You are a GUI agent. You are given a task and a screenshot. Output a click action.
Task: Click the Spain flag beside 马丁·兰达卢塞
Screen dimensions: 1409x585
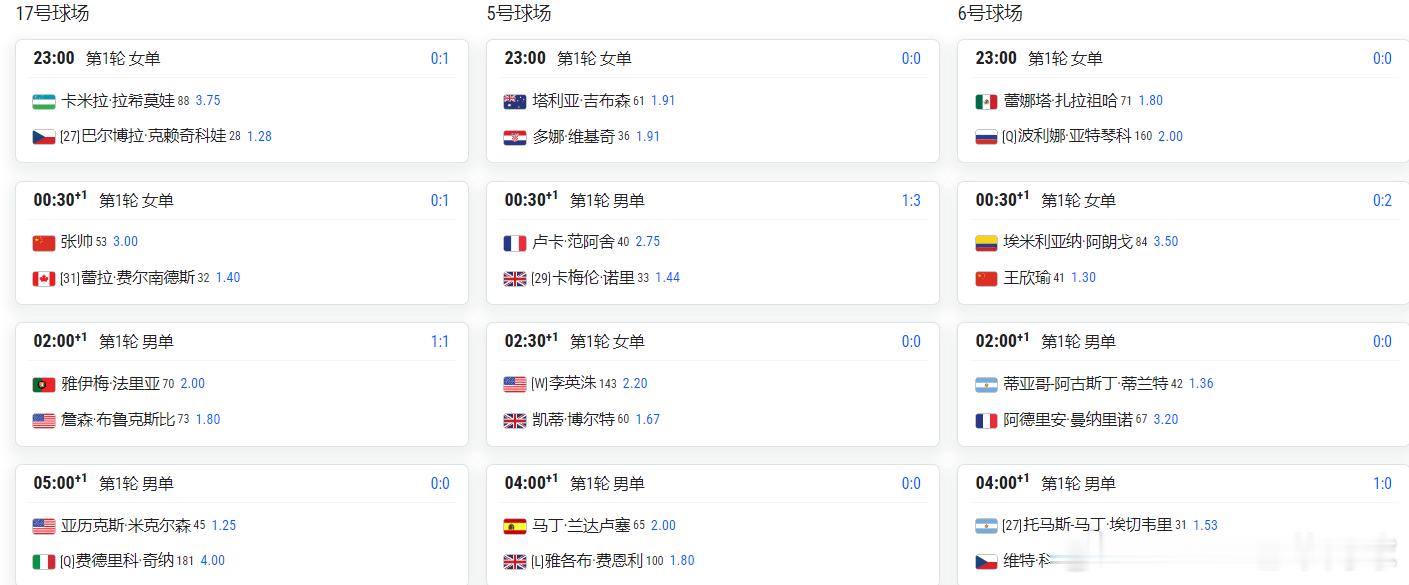[x=515, y=526]
